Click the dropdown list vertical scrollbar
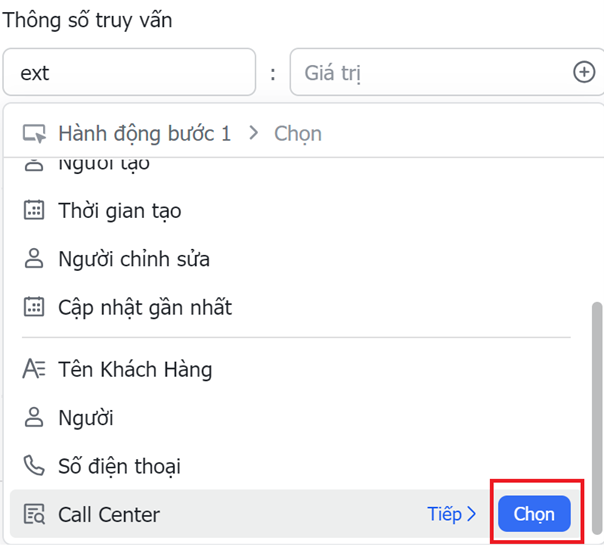This screenshot has width=604, height=553. tap(597, 400)
